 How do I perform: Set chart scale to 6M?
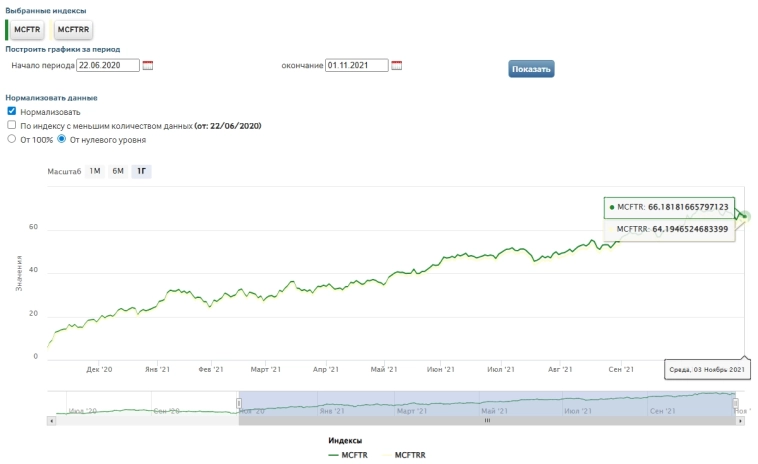(x=118, y=171)
